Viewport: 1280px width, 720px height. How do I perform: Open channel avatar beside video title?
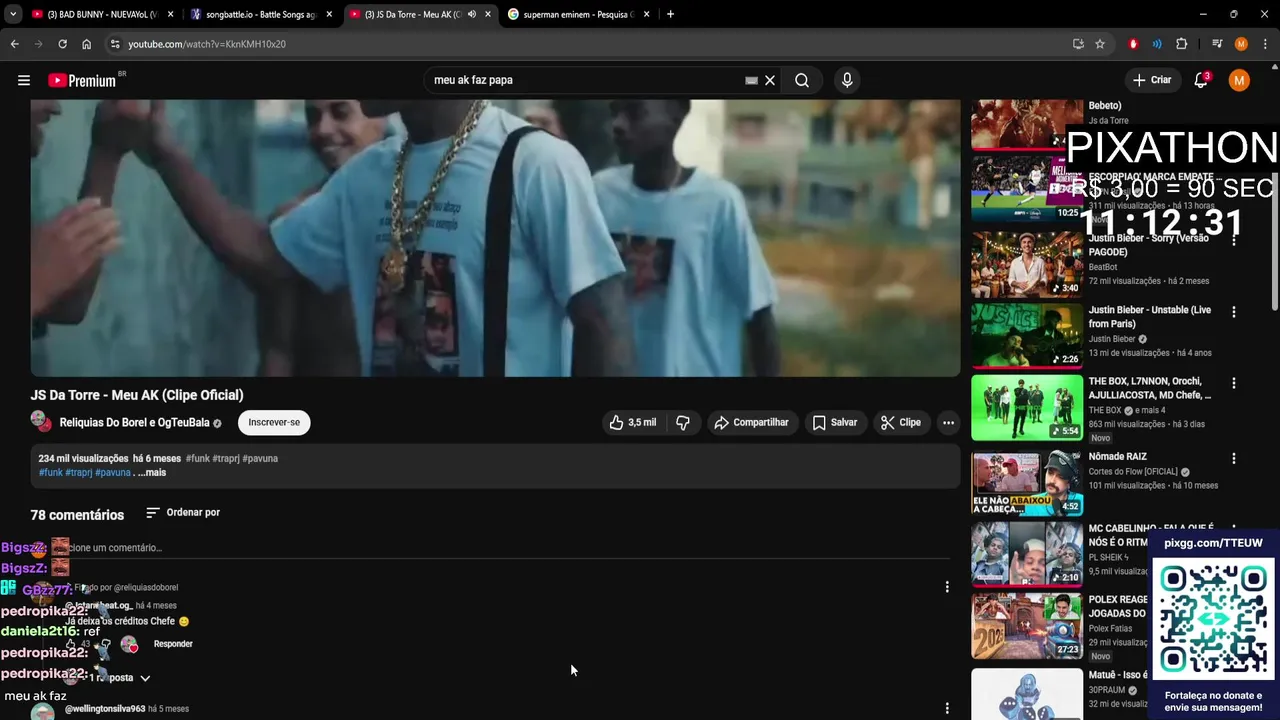point(41,421)
